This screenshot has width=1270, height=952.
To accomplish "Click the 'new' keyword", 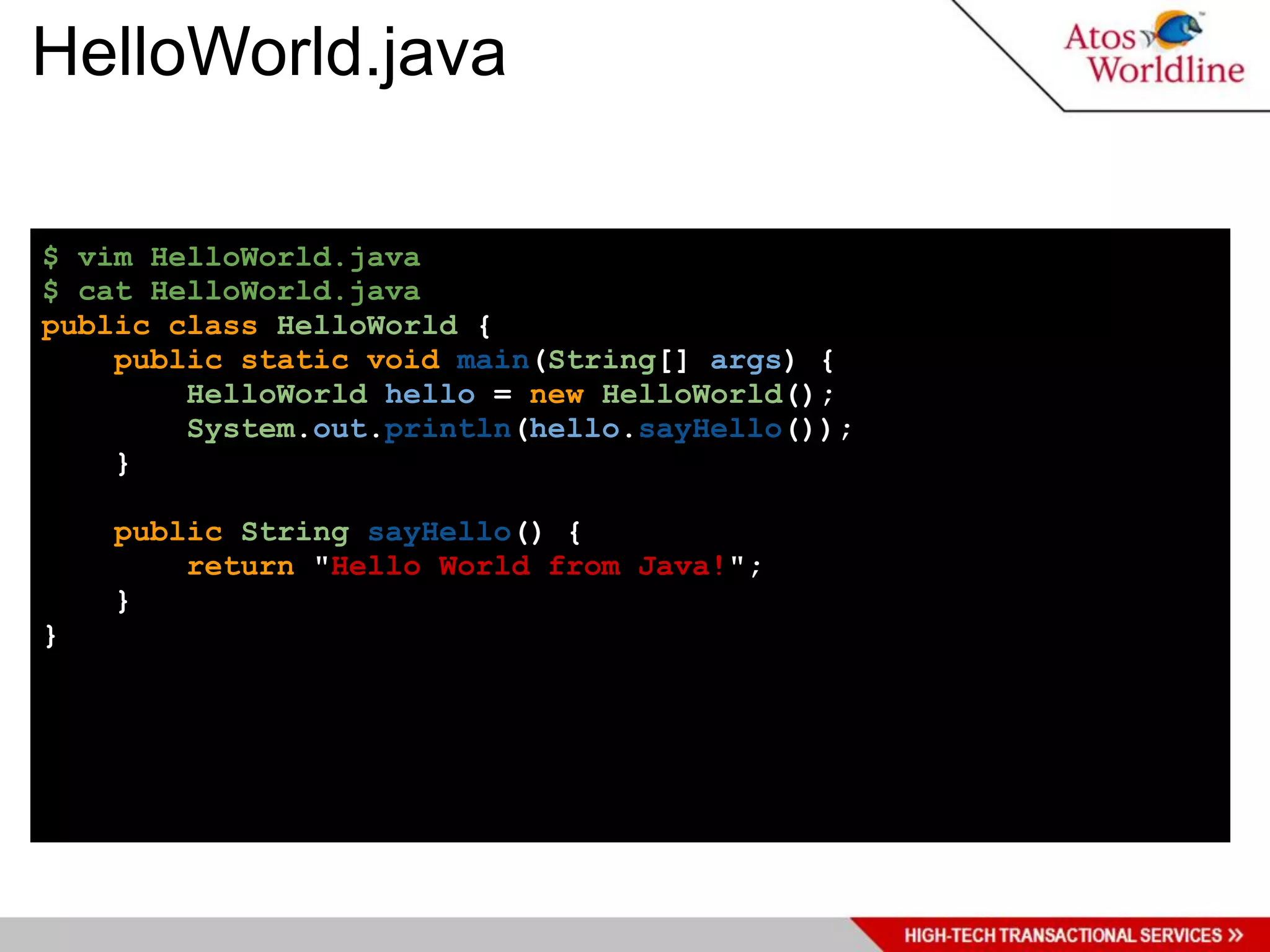I will (x=556, y=395).
